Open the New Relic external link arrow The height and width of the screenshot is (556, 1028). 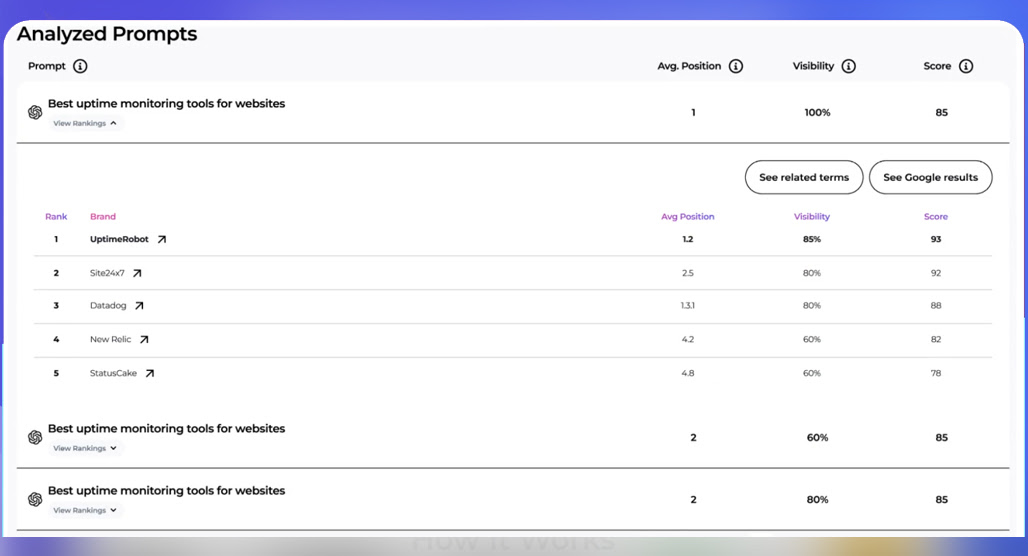[x=144, y=340]
